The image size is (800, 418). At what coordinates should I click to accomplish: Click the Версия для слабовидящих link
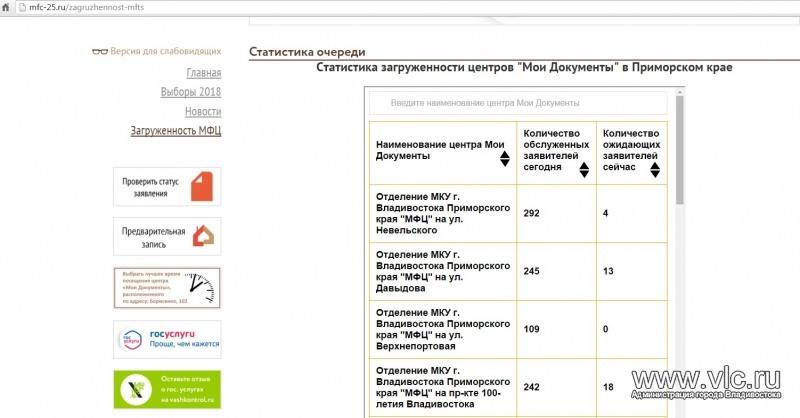[165, 51]
